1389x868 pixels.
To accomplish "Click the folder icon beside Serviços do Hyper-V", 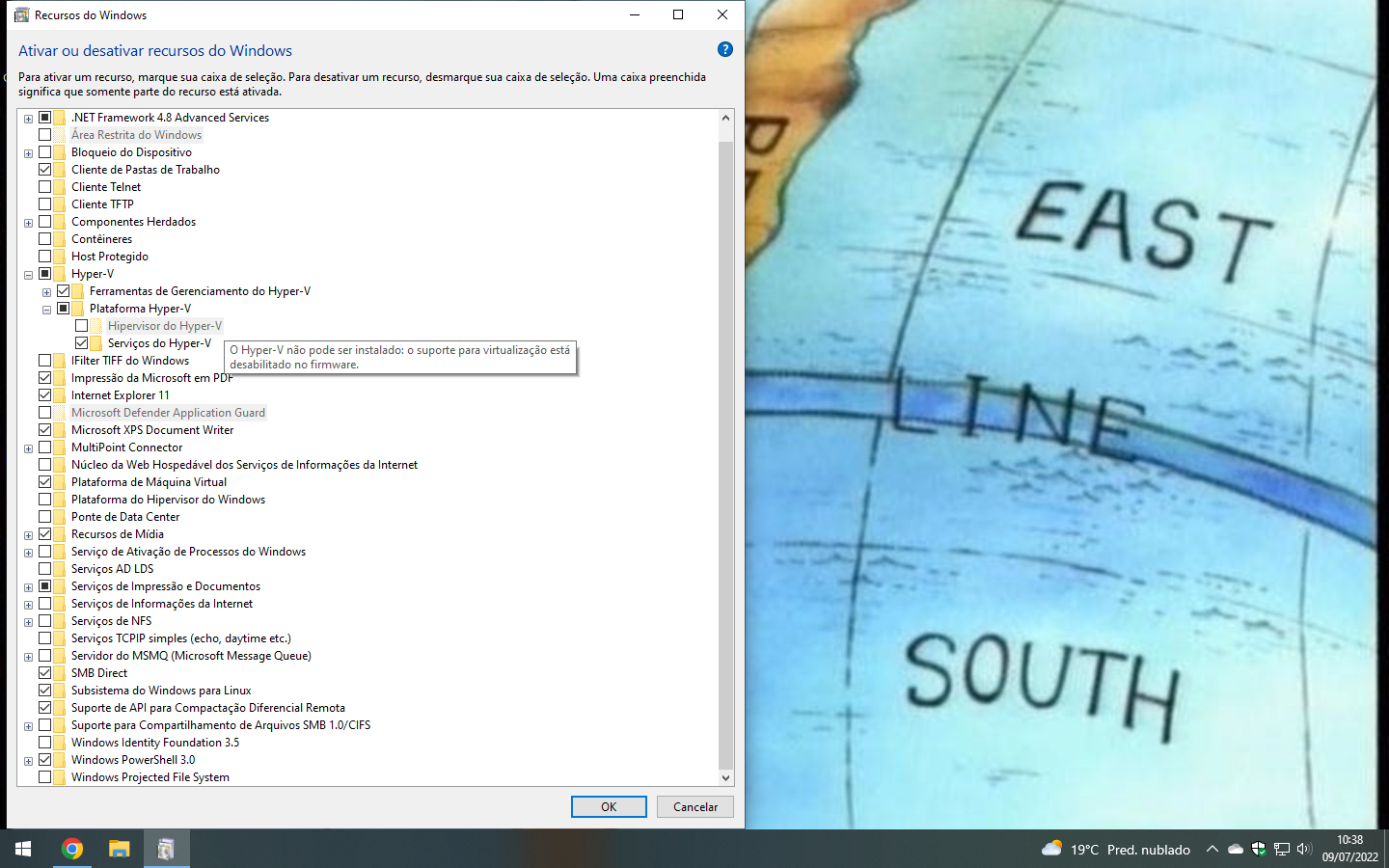I will click(x=96, y=343).
